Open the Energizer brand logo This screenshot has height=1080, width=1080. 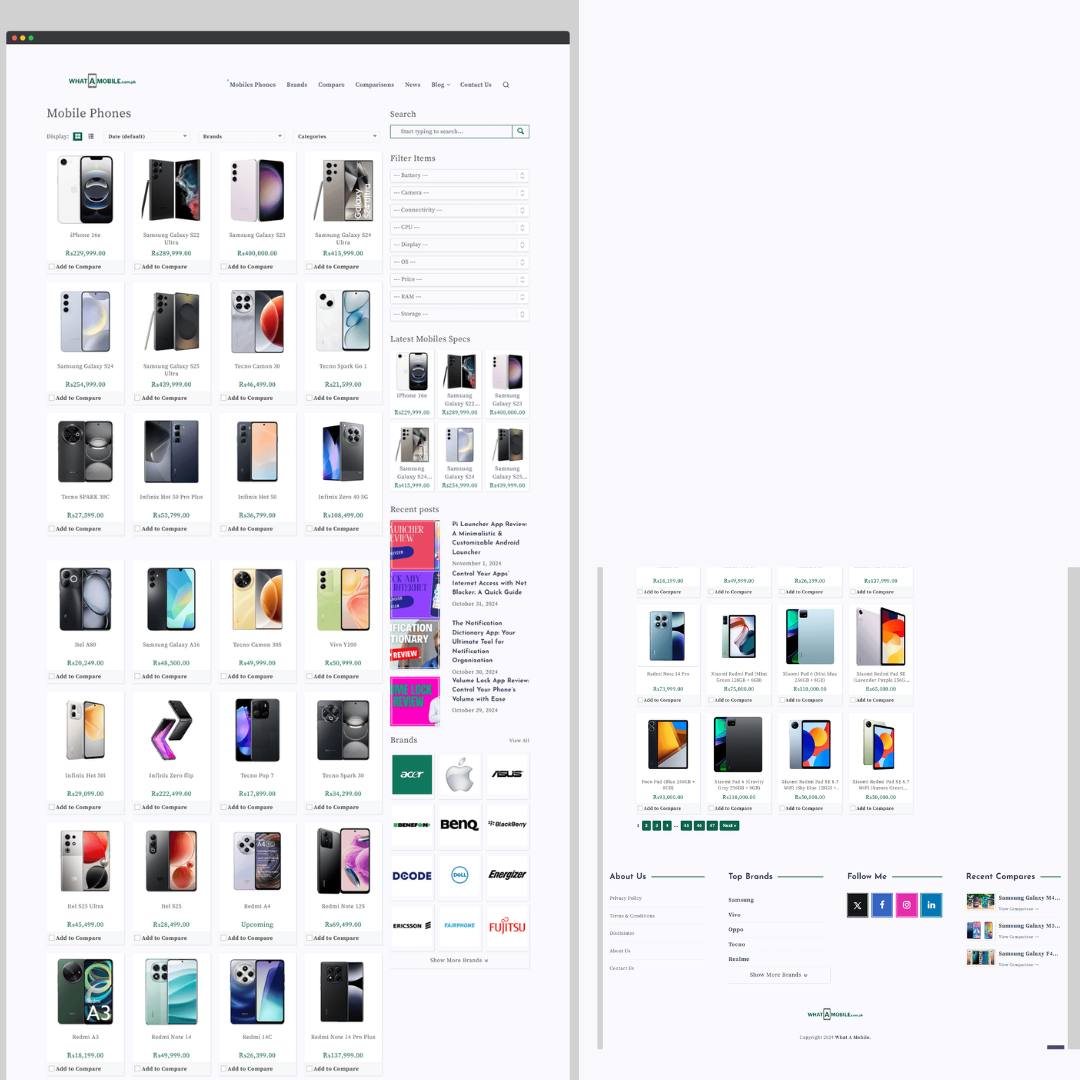point(507,875)
